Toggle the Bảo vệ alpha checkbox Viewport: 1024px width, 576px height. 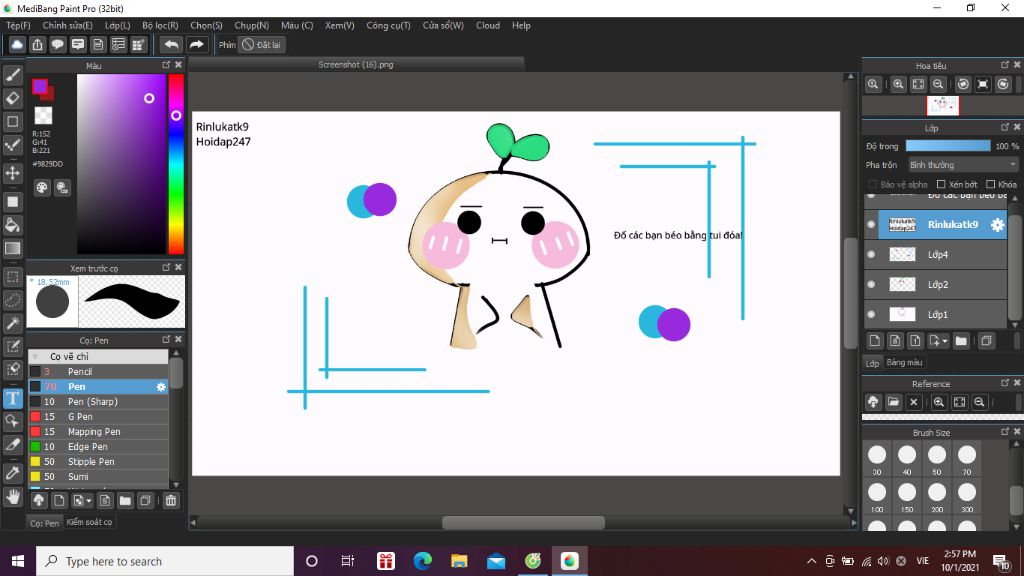point(872,184)
